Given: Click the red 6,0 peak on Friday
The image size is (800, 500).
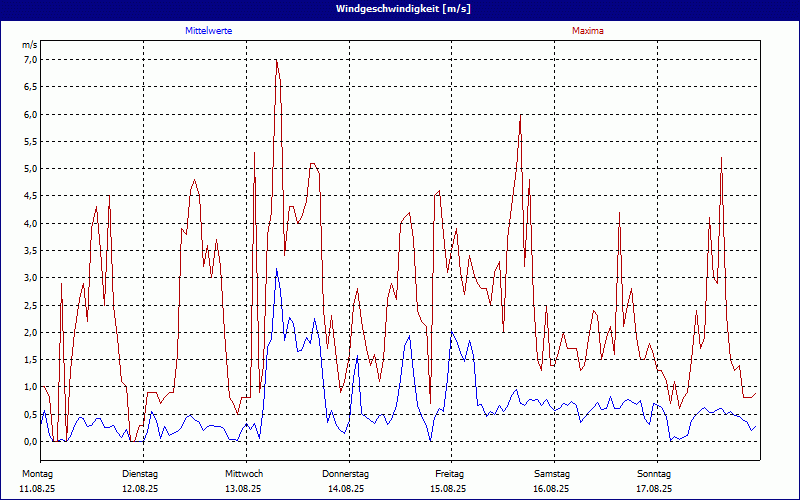Looking at the screenshot, I should click(521, 116).
